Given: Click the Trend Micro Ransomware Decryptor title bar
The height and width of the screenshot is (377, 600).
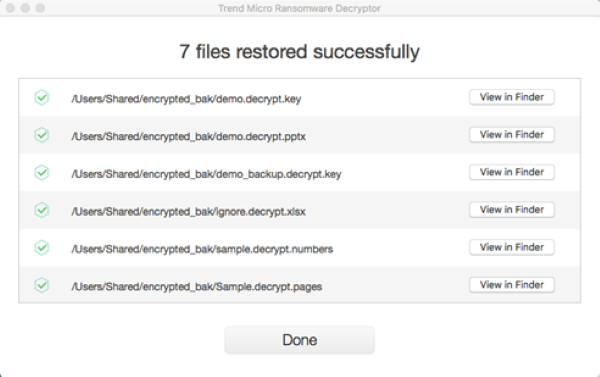Looking at the screenshot, I should tap(299, 8).
